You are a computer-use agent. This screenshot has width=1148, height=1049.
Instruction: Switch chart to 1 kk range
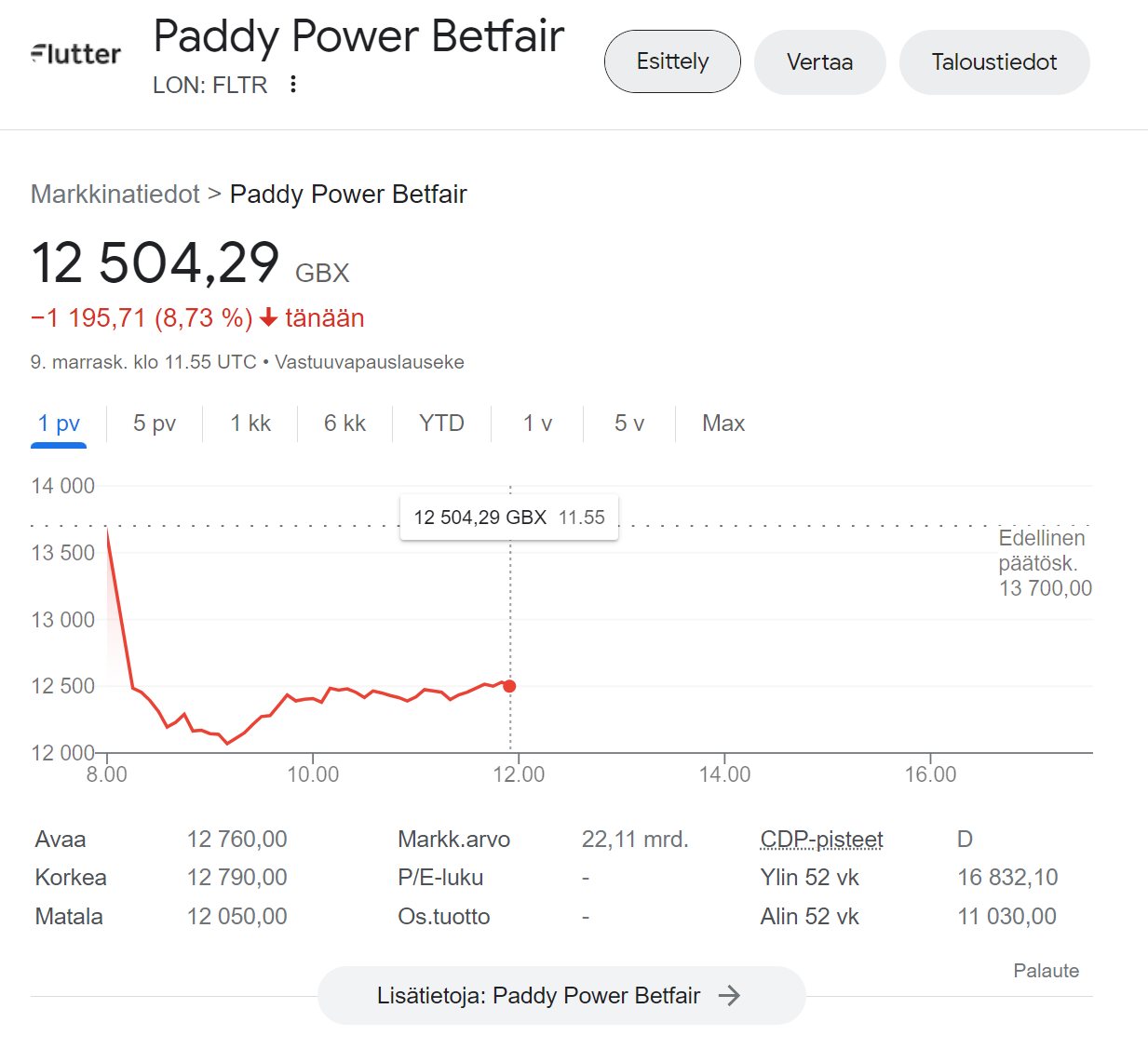[x=250, y=424]
